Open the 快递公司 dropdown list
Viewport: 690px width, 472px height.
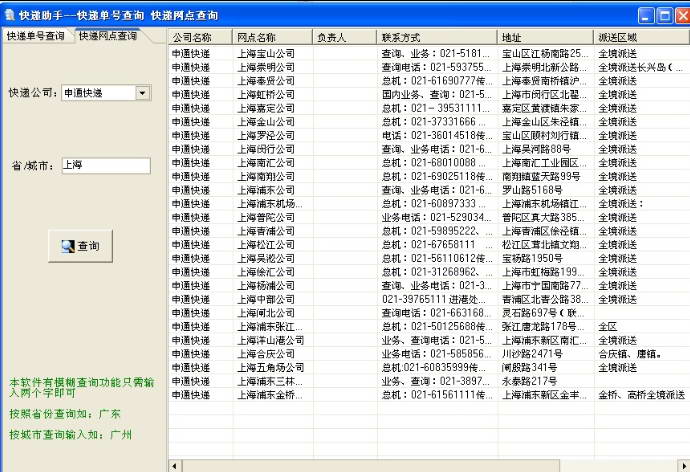tap(142, 93)
